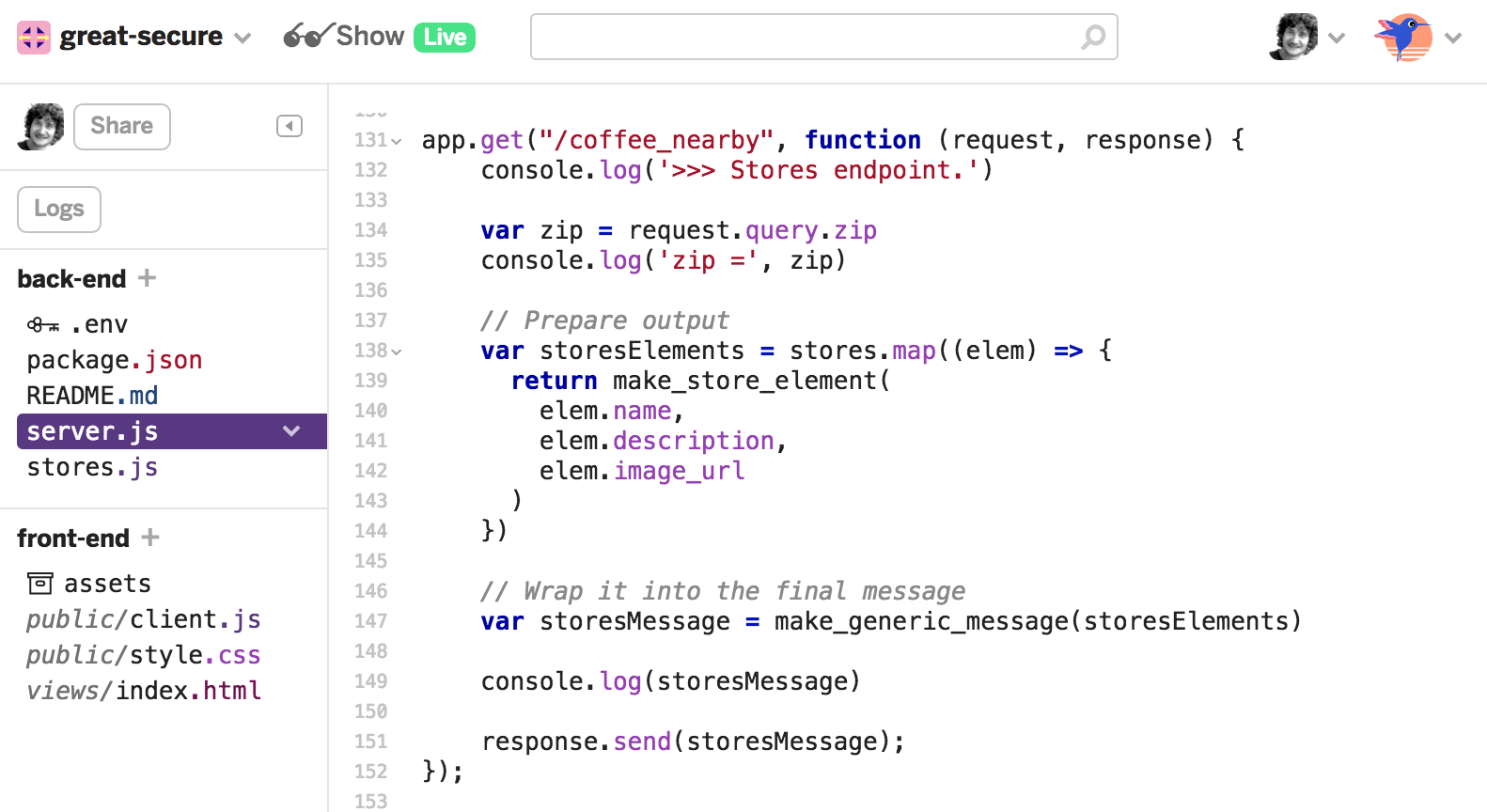Click the magnifying glass search icon
This screenshot has height=812, width=1487.
point(1093,37)
